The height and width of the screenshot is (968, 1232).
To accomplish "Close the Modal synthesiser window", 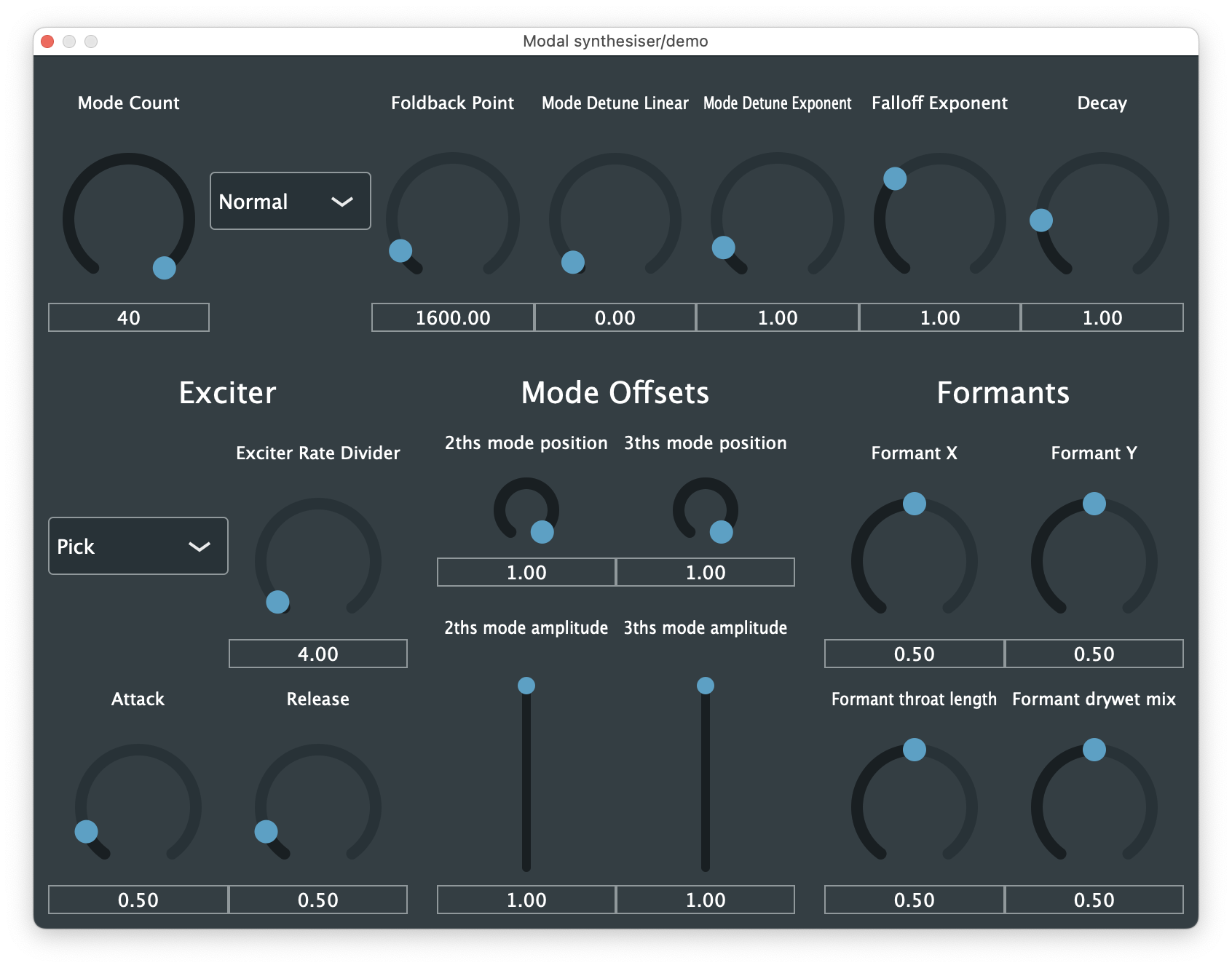I will click(x=47, y=41).
